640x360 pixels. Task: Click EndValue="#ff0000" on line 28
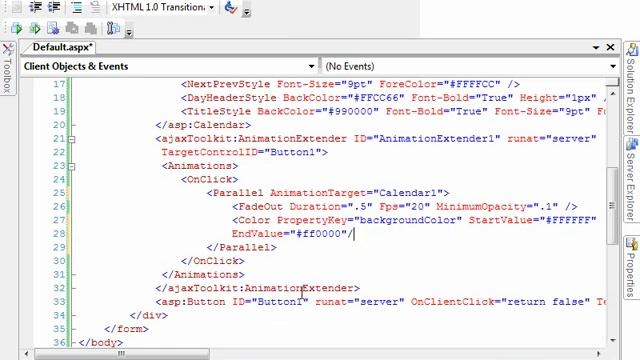coord(289,234)
